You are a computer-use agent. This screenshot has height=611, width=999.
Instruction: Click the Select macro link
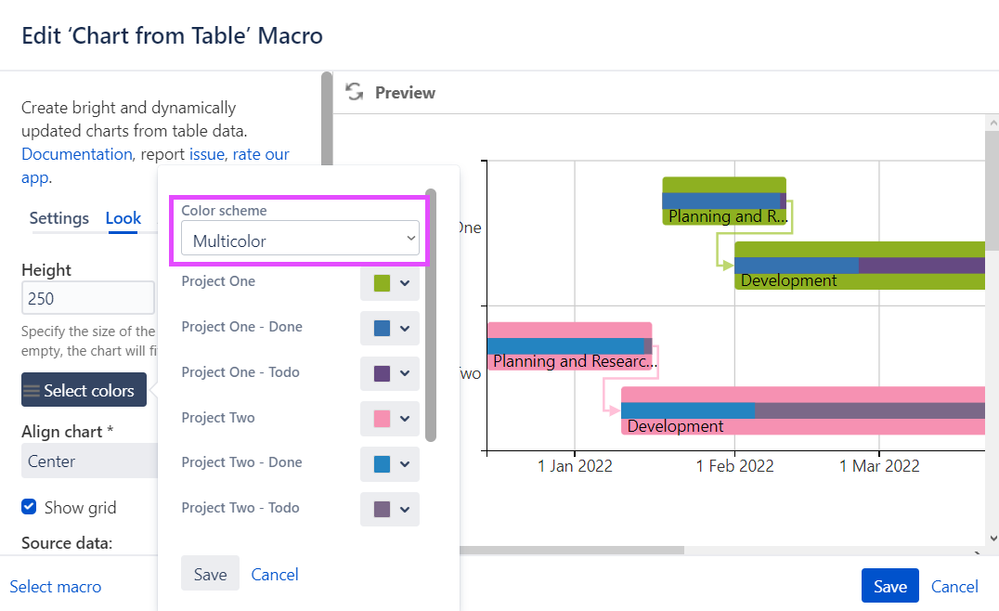click(54, 586)
